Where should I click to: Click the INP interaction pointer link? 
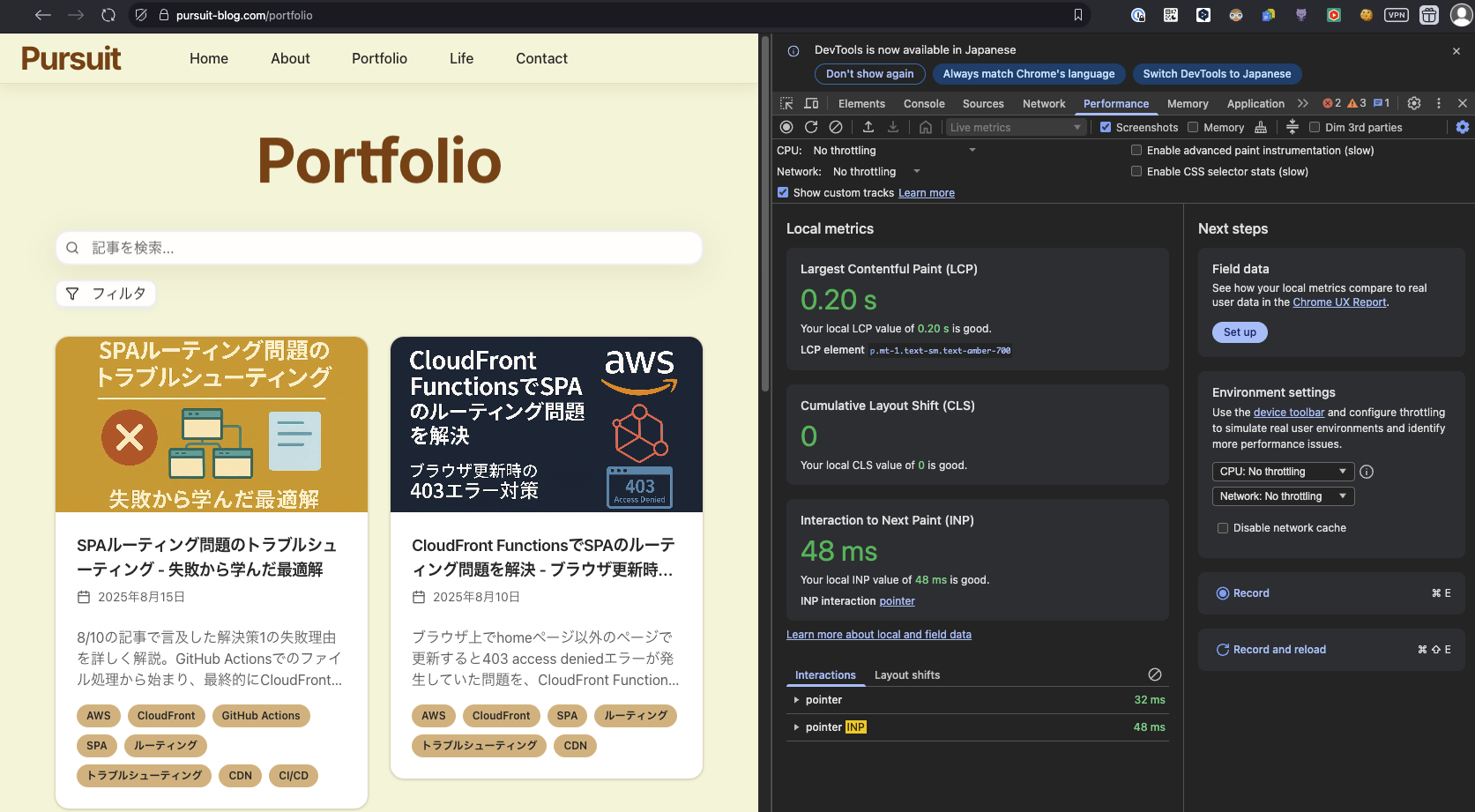point(898,601)
